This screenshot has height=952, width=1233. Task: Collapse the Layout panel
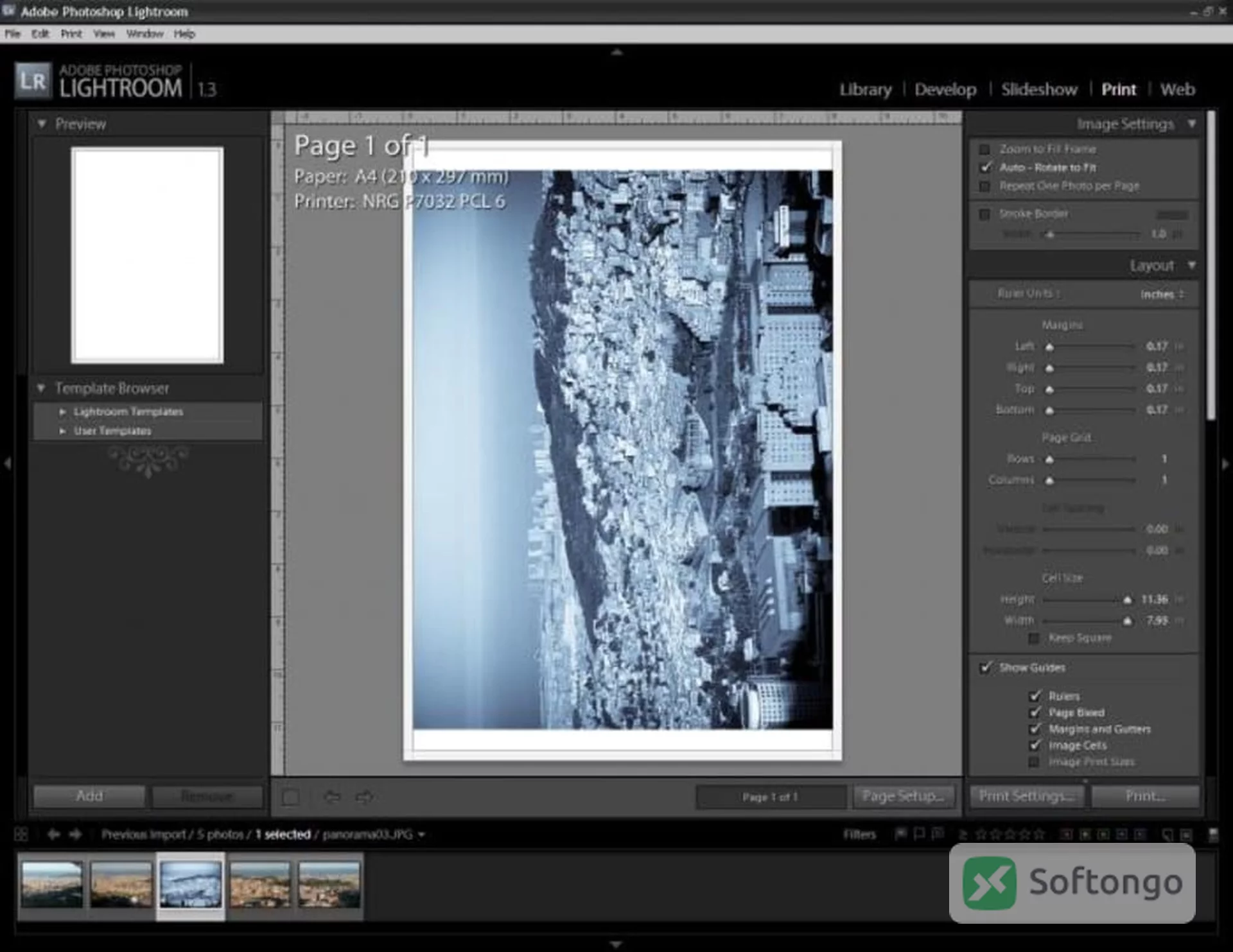(x=1192, y=265)
